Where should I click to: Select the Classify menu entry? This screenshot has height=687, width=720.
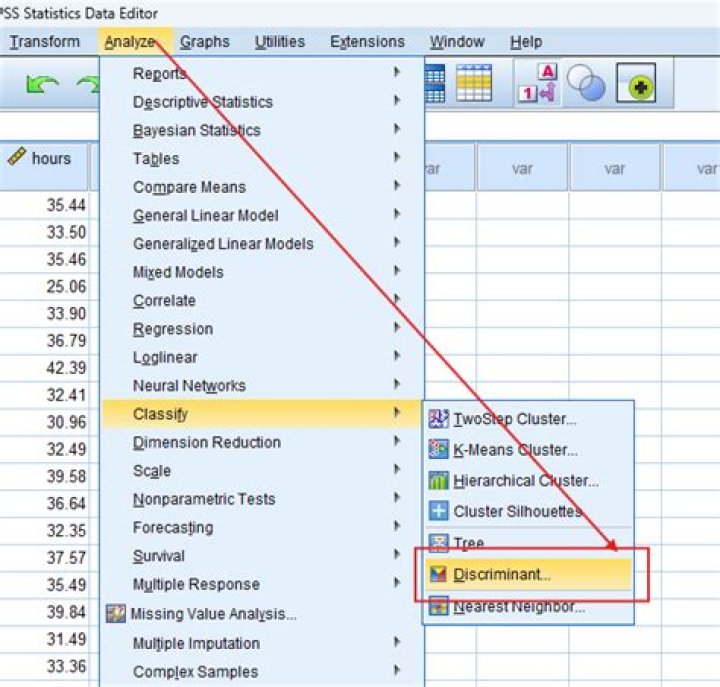click(262, 414)
